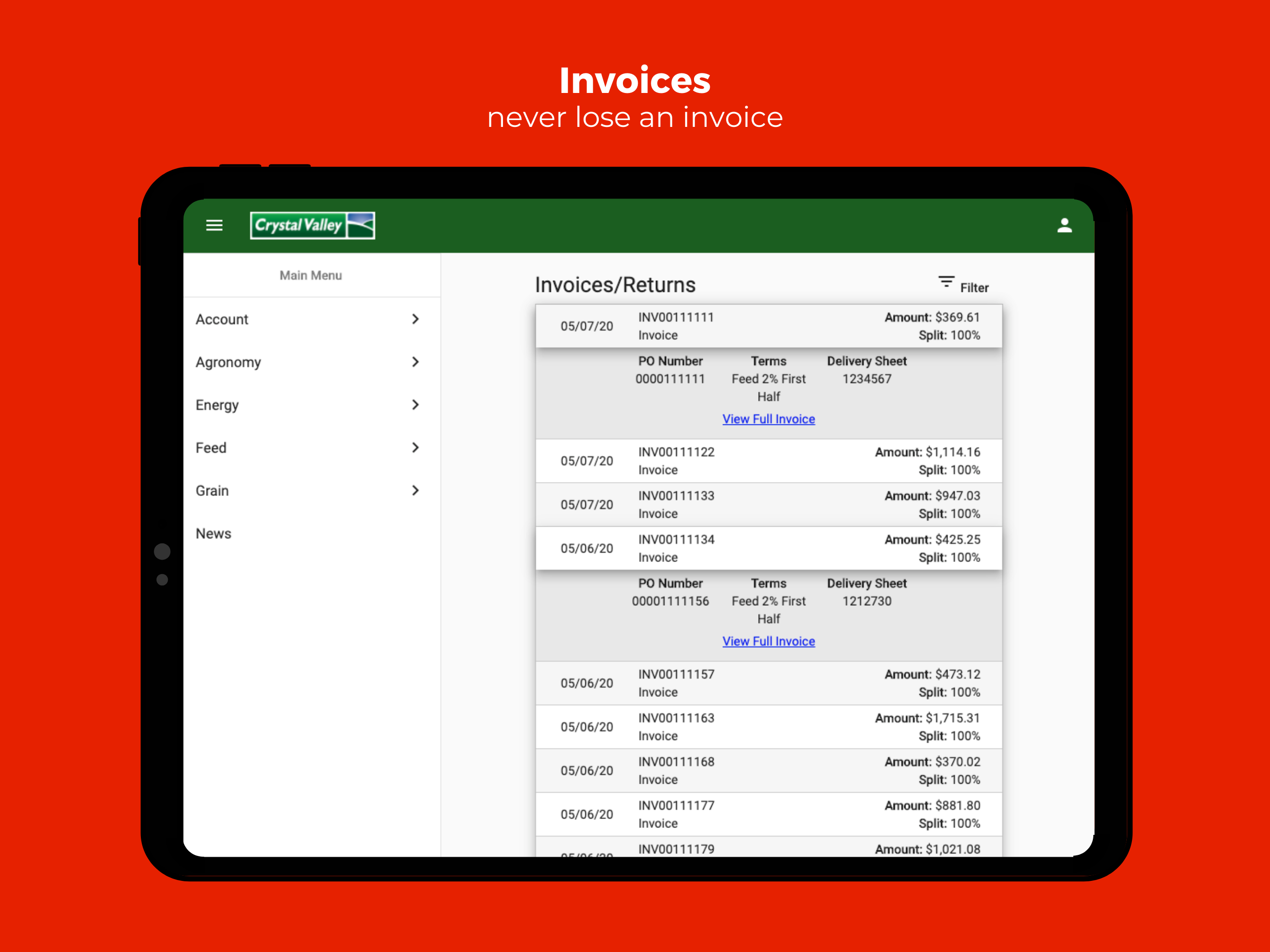Click Amount $881.80 value
This screenshot has width=1270, height=952.
point(932,806)
